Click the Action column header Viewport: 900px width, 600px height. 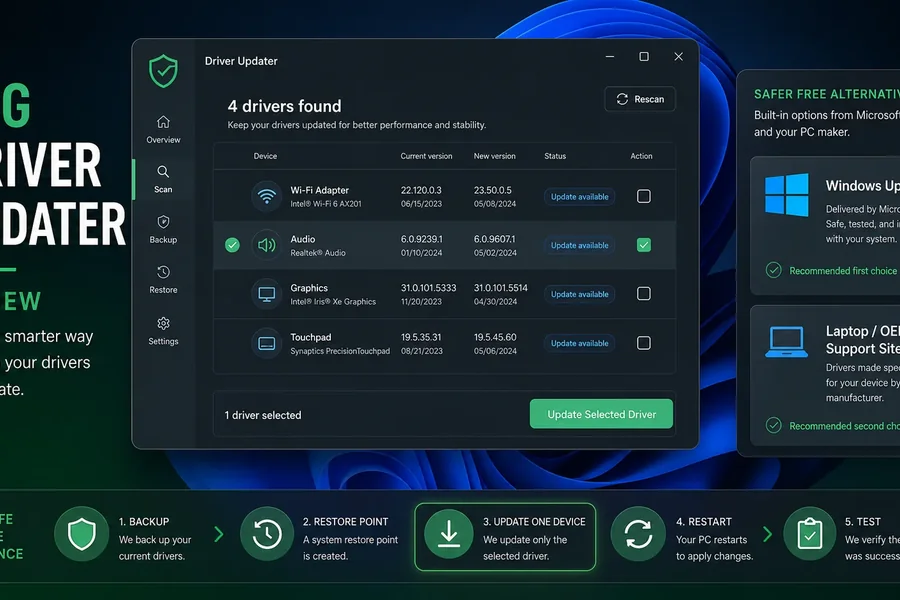[x=641, y=156]
